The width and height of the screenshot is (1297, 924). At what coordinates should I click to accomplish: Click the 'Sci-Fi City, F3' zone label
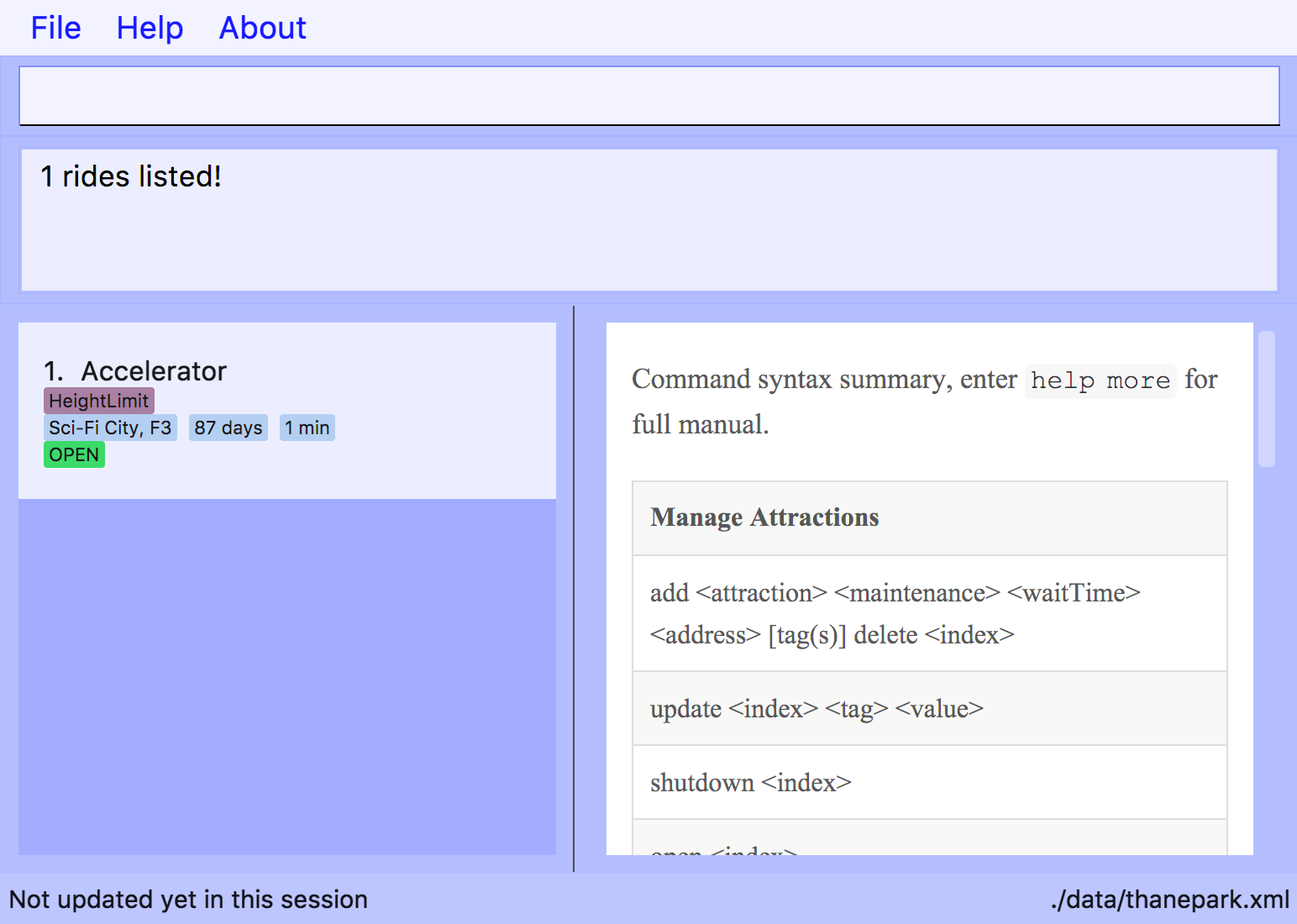[110, 428]
